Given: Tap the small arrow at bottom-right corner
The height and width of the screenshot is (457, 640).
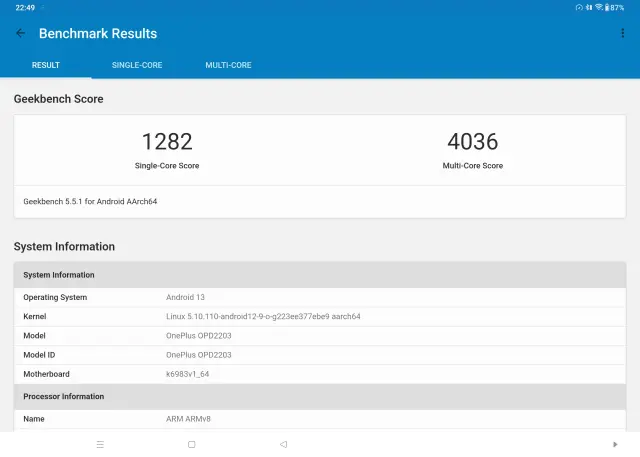Looking at the screenshot, I should (x=614, y=444).
